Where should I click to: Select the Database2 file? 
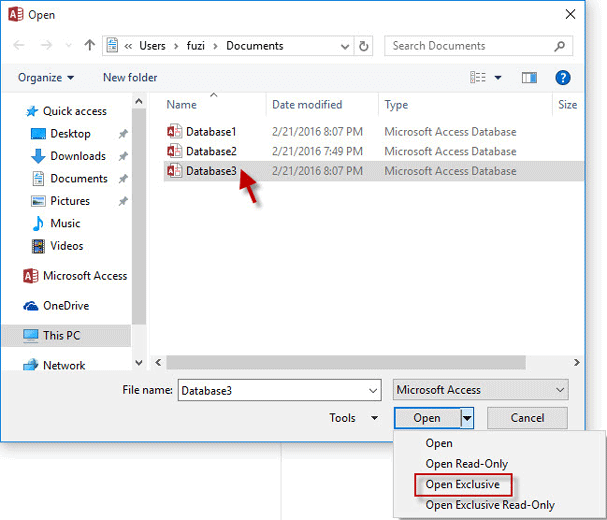tap(211, 151)
